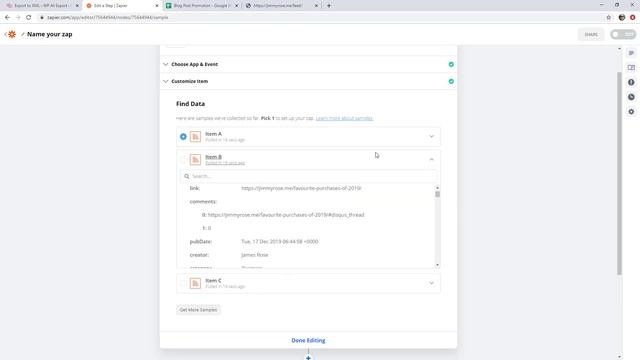Click the main page vertical scrollbar
The width and height of the screenshot is (640, 360).
click(619, 173)
